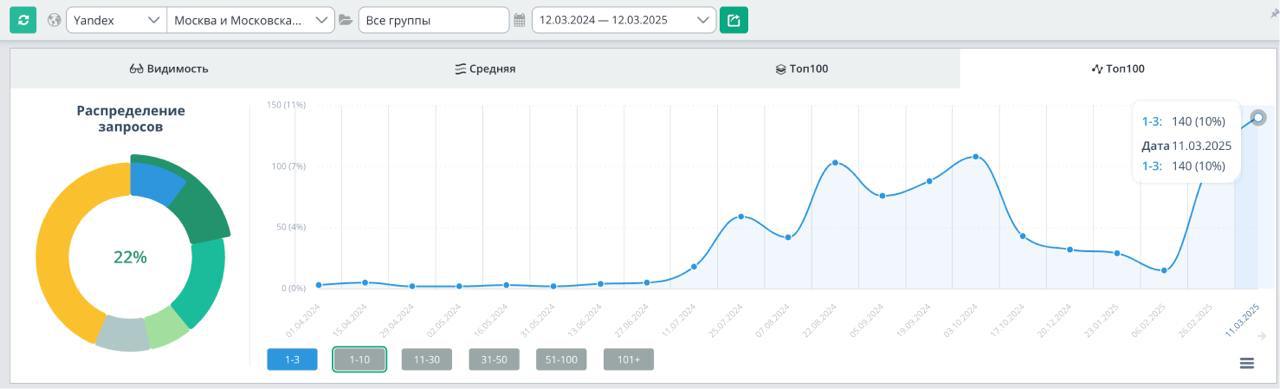The height and width of the screenshot is (389, 1280).
Task: Click the 13.06.2024 x-axis date label
Action: [x=584, y=320]
